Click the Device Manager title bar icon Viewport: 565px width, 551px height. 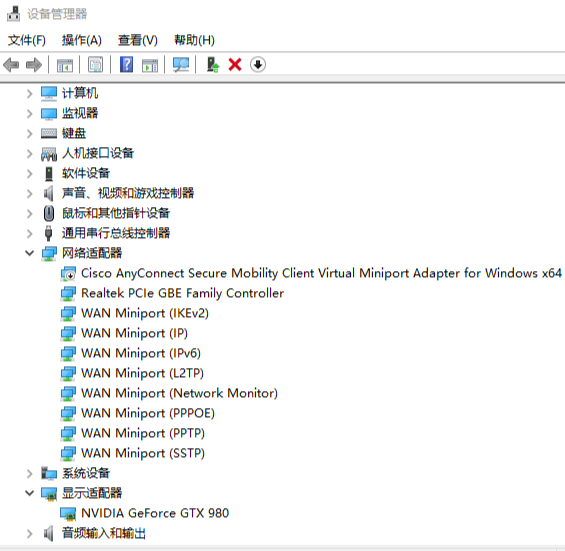point(13,14)
